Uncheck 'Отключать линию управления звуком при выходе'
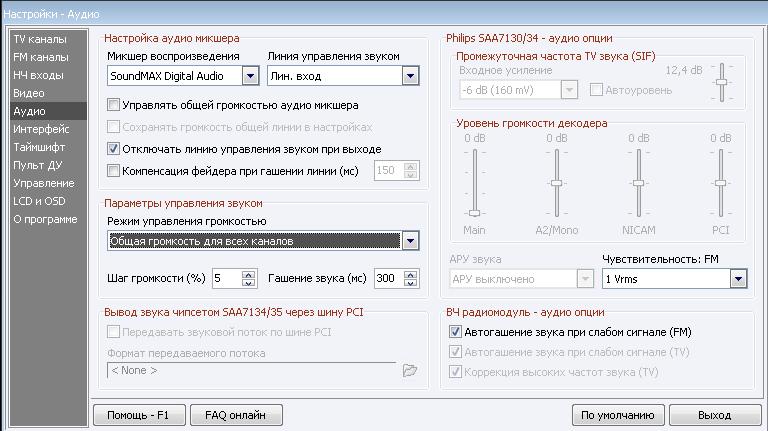Viewport: 768px width, 431px height. (114, 149)
